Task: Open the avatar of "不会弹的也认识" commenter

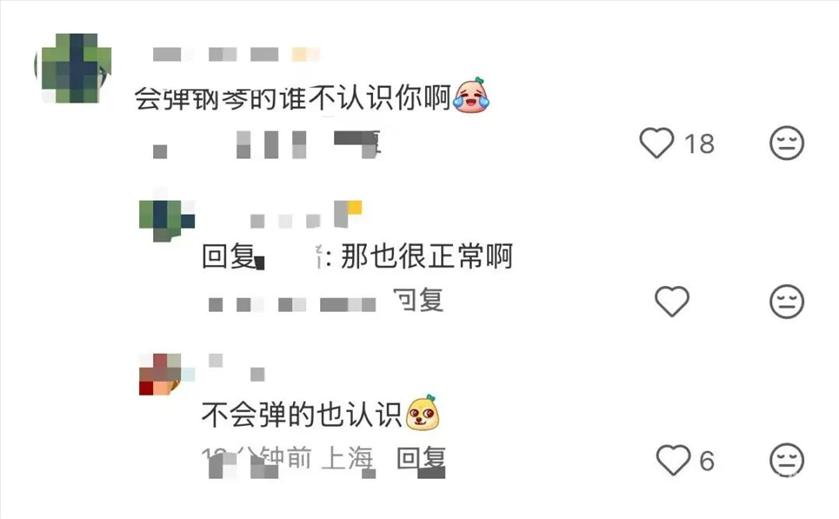Action: click(166, 373)
